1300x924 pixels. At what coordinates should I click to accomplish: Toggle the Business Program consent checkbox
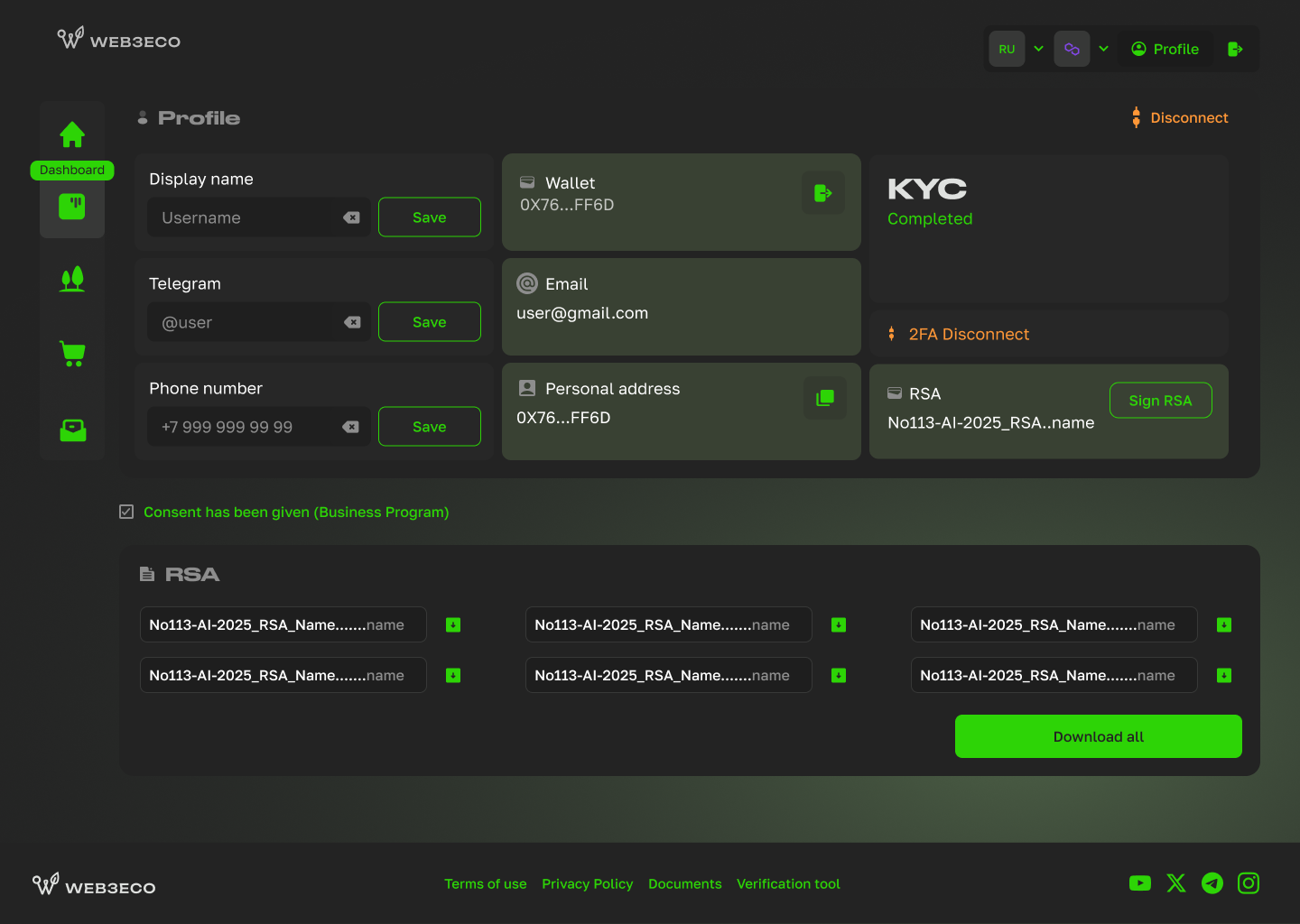tap(126, 512)
